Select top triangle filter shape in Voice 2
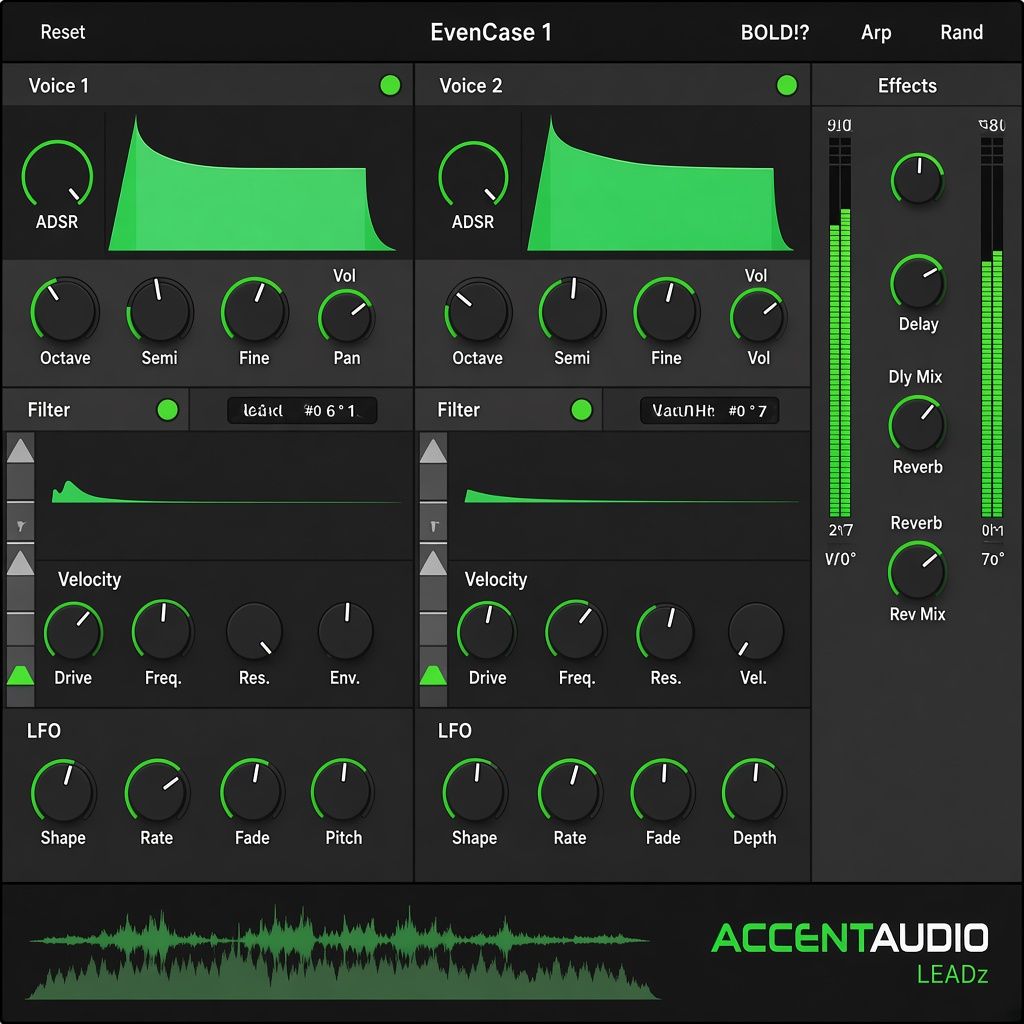This screenshot has width=1024, height=1024. pos(433,451)
